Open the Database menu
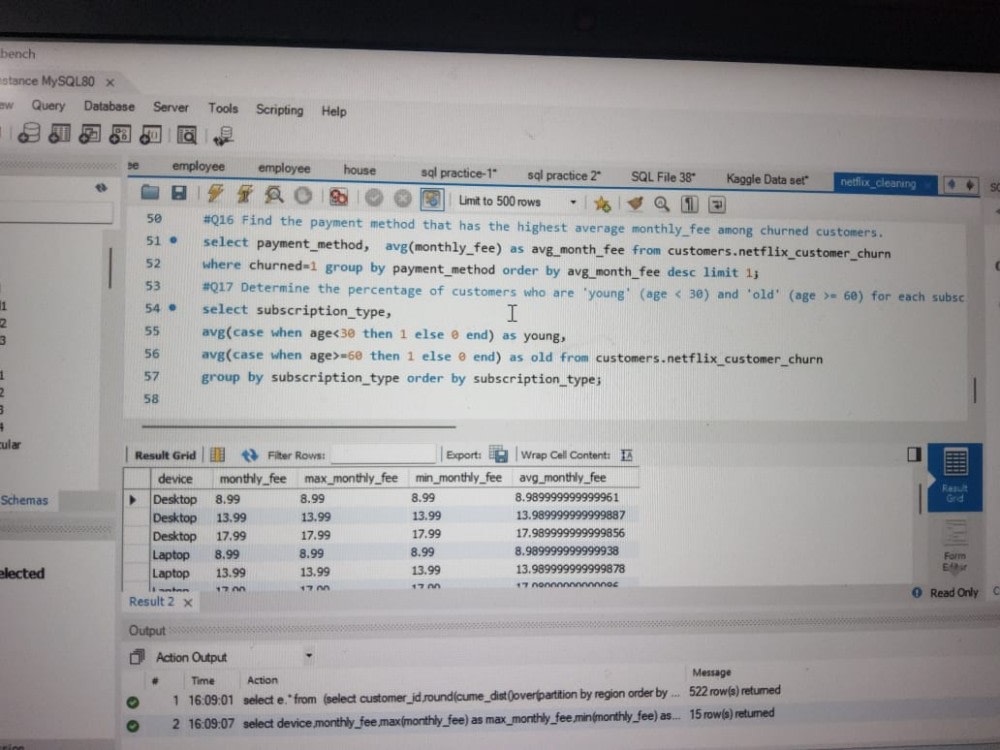 [x=109, y=107]
